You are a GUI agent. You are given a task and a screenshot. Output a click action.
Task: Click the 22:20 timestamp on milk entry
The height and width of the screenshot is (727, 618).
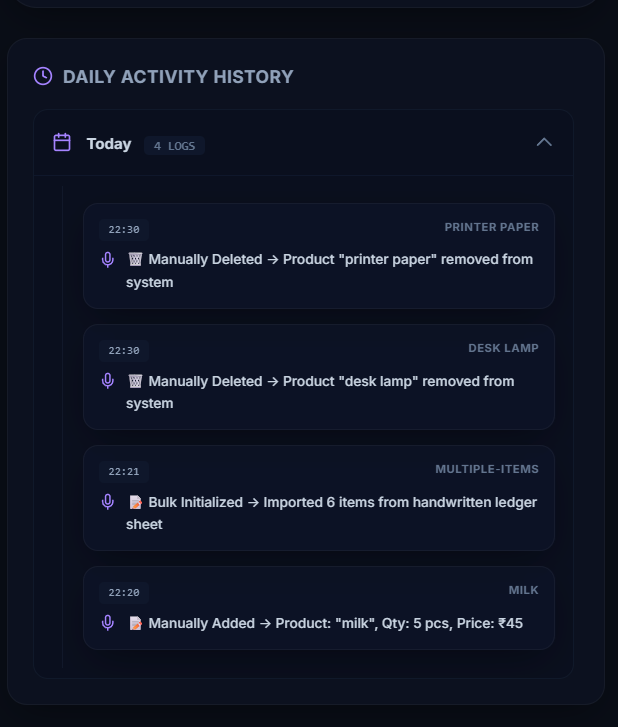tap(124, 593)
